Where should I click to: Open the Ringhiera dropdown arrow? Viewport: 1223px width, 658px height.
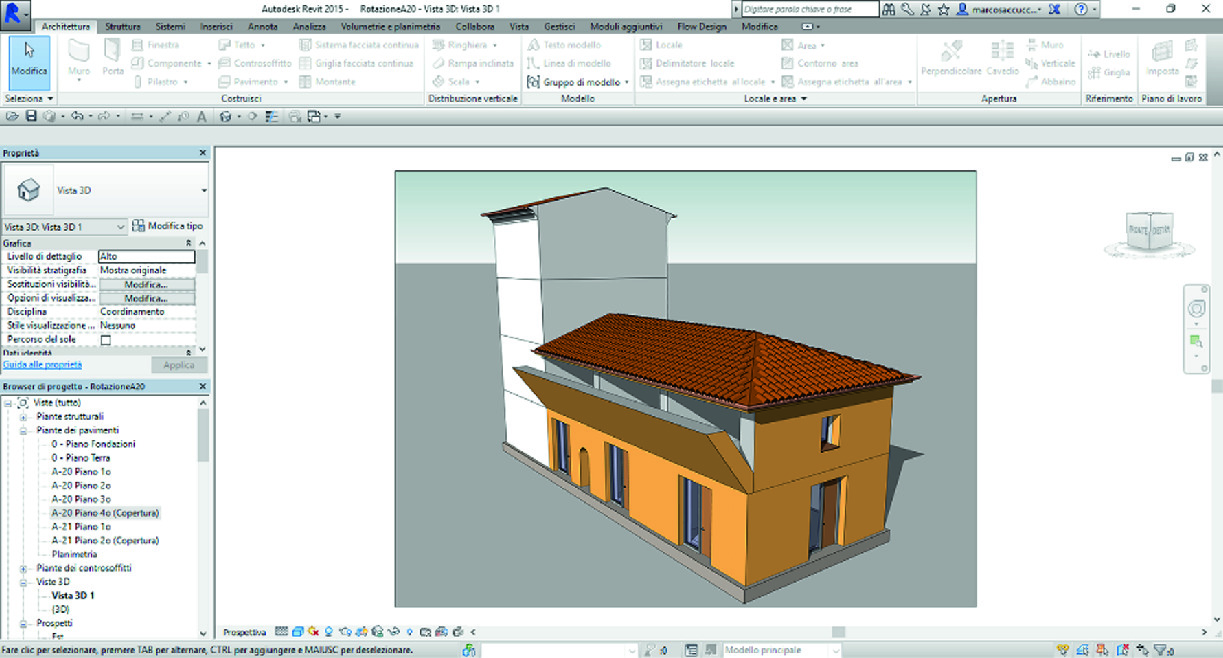(x=495, y=45)
